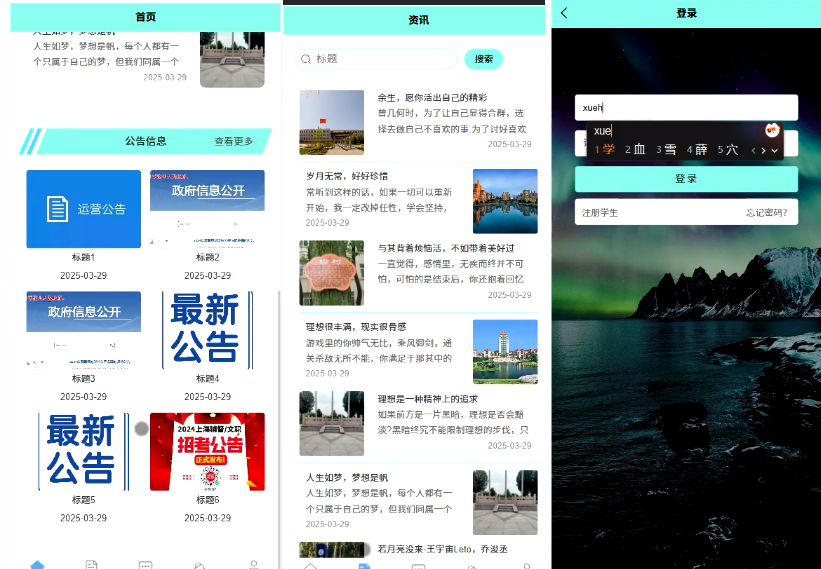This screenshot has height=569, width=821.
Task: Choose IME candidate 5 穴
Action: 728,150
